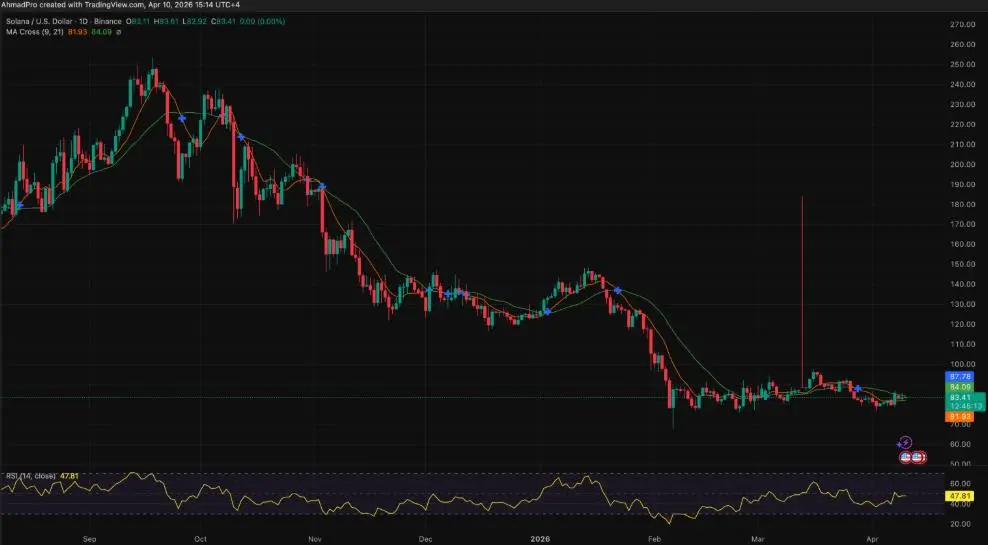988x545 pixels.
Task: Click the small icon after MA Cross values
Action: point(118,32)
